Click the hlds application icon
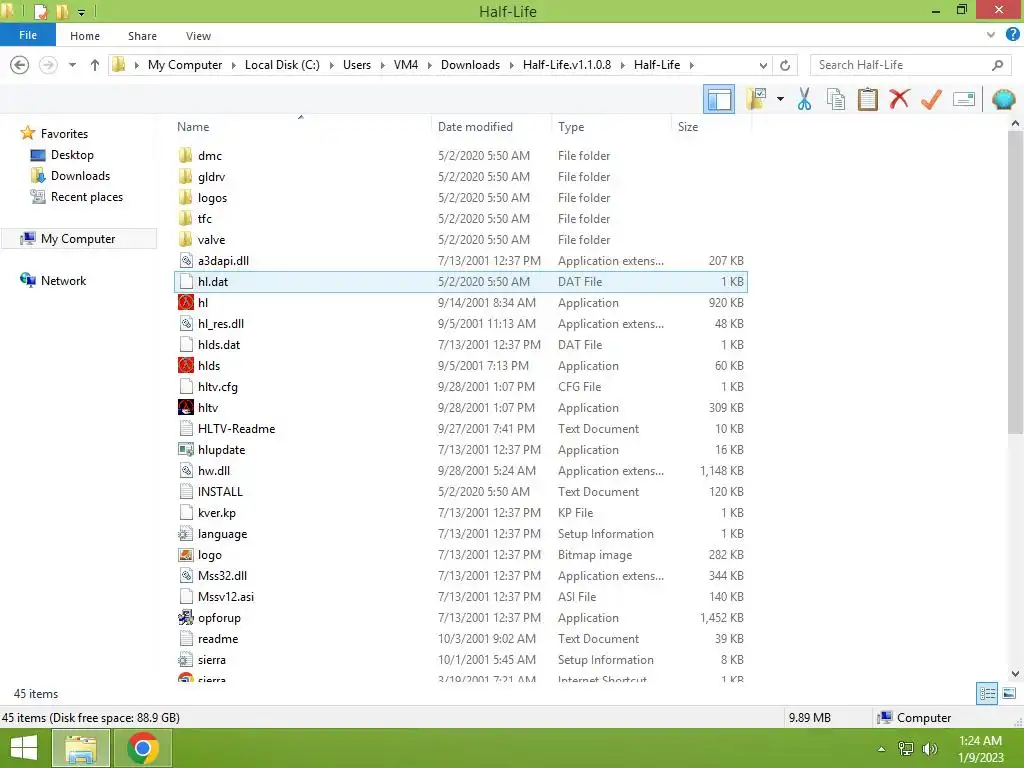 (185, 366)
